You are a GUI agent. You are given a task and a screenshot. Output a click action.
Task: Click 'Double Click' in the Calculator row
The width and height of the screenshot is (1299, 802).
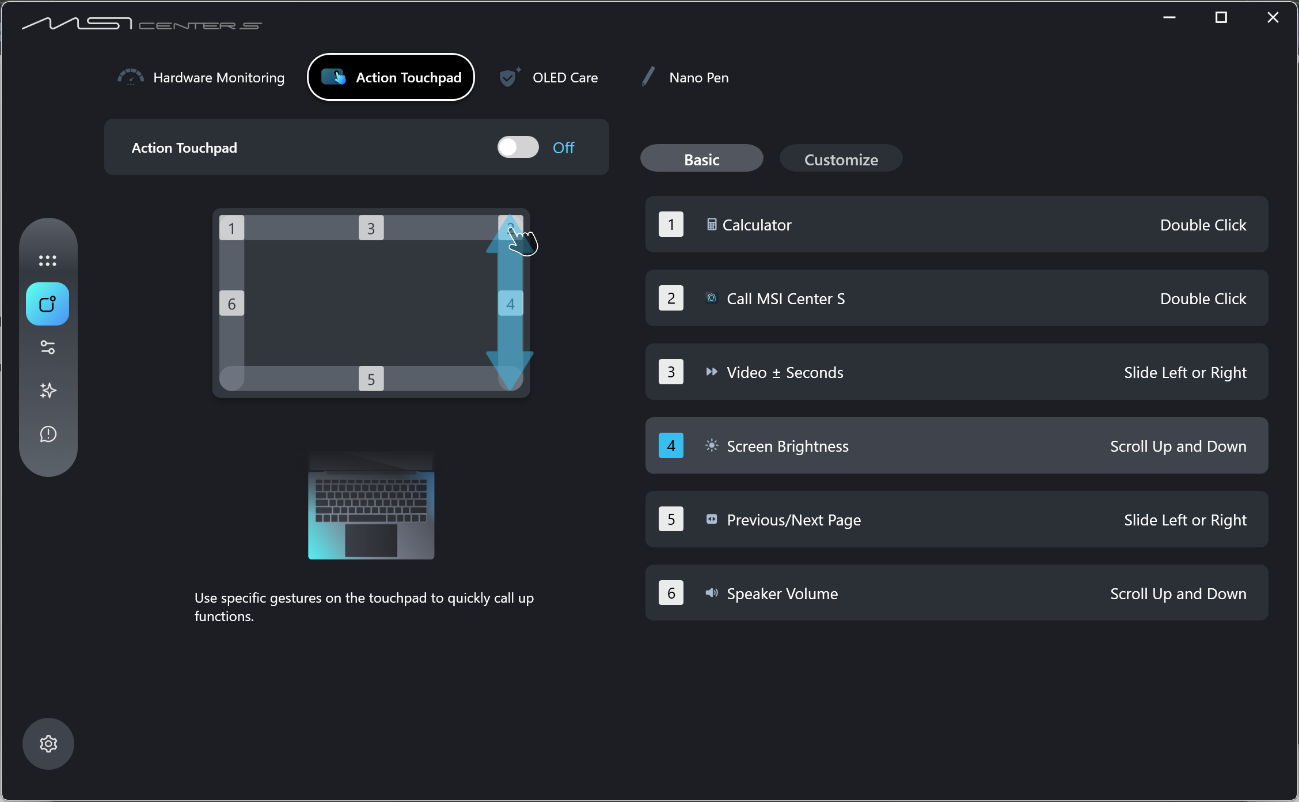[x=1203, y=225]
